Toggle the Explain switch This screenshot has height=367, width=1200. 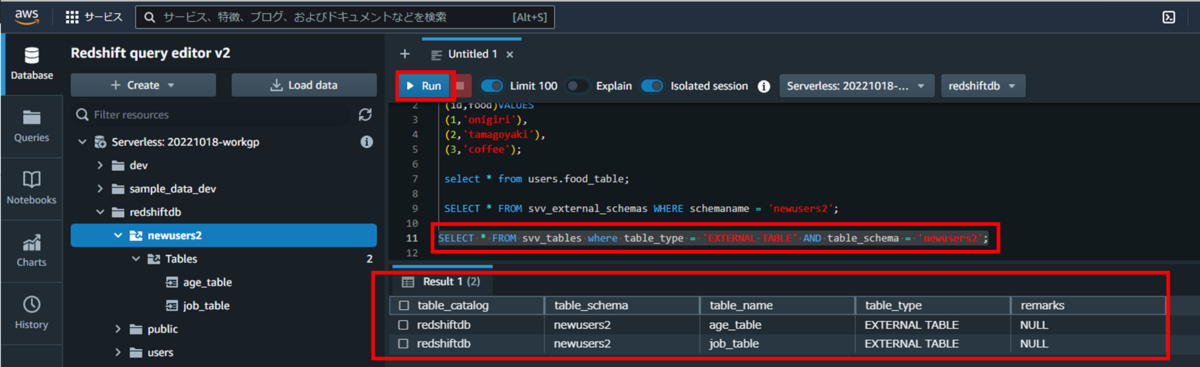(577, 86)
